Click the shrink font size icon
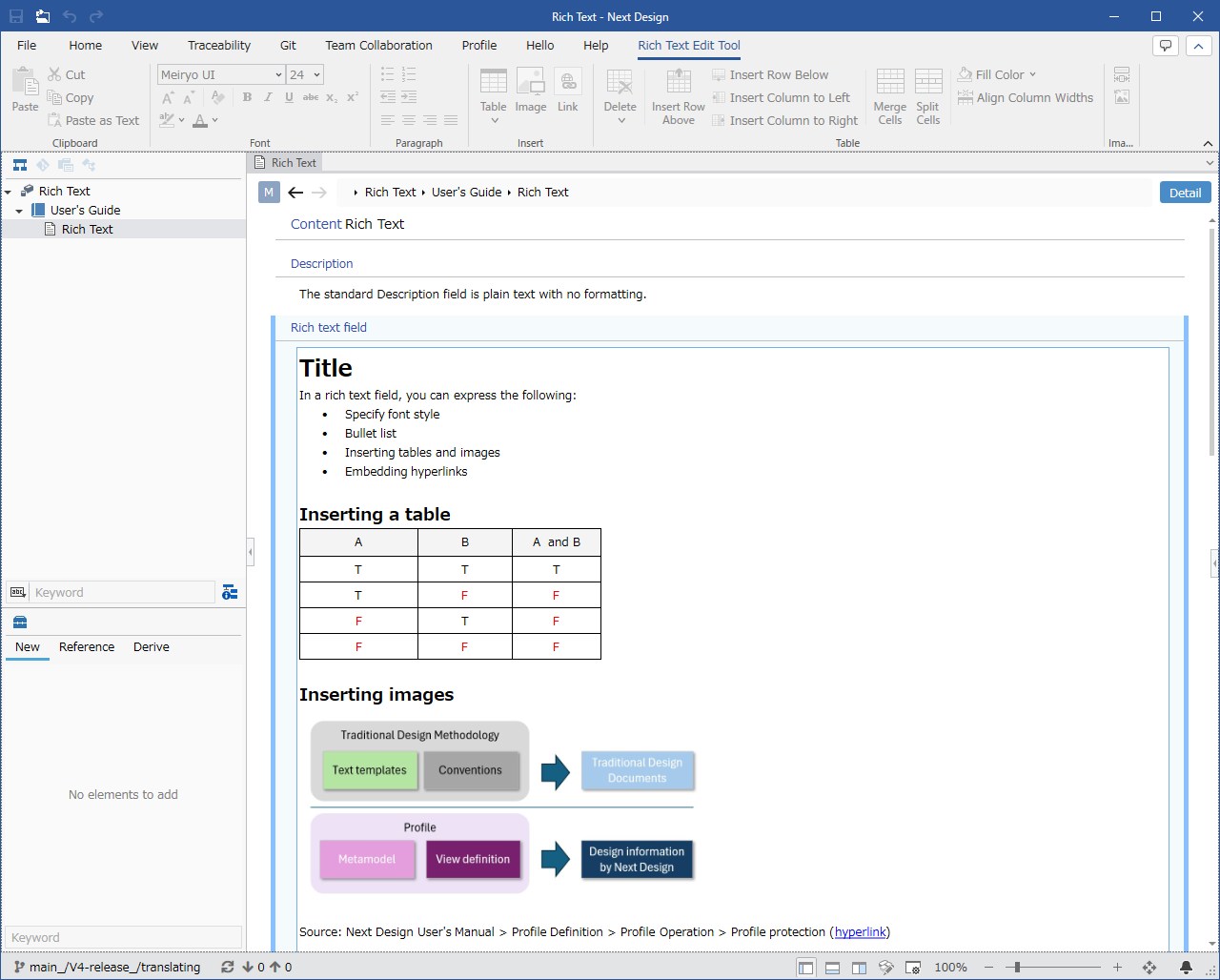Viewport: 1220px width, 980px height. tap(190, 97)
